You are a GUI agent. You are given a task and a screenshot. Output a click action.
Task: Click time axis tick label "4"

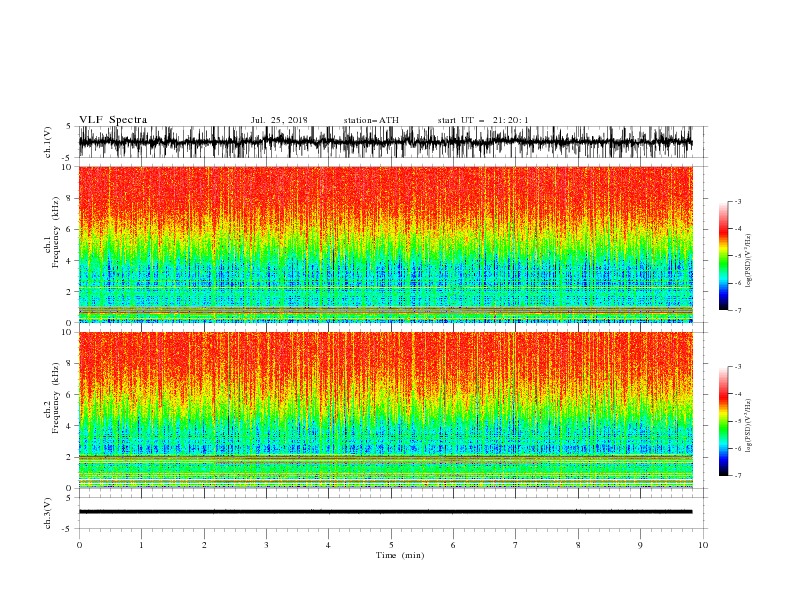[329, 545]
